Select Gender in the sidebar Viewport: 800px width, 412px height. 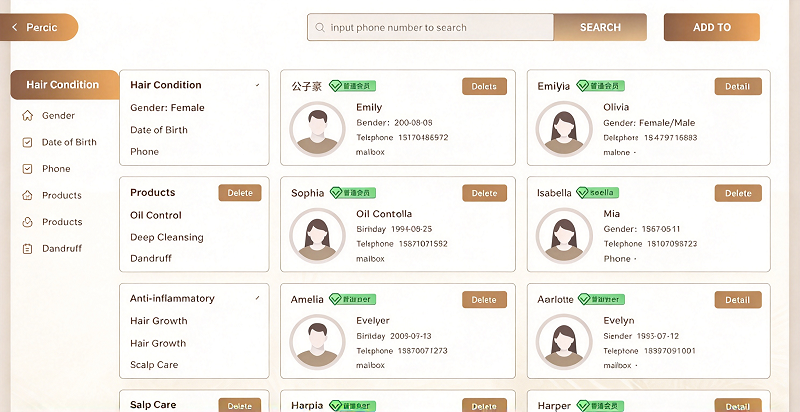(58, 116)
